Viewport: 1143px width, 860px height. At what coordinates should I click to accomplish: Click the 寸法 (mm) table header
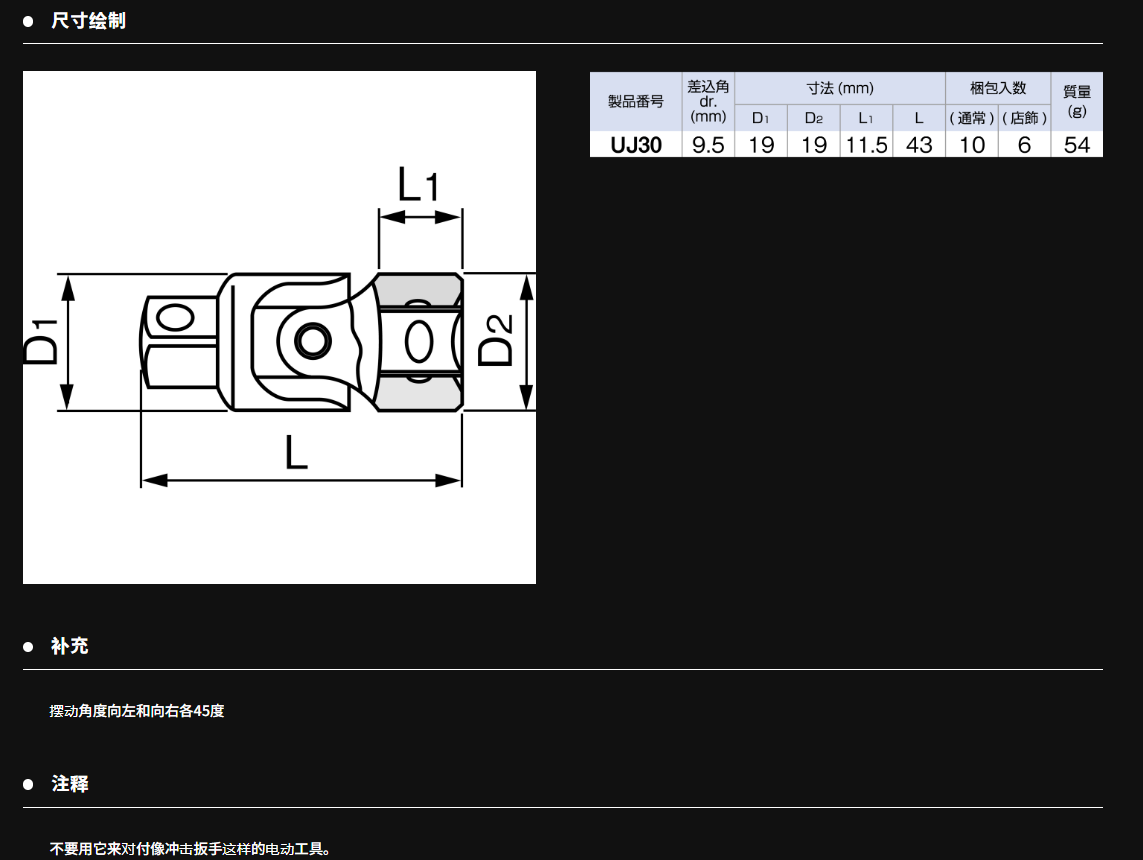(x=840, y=88)
